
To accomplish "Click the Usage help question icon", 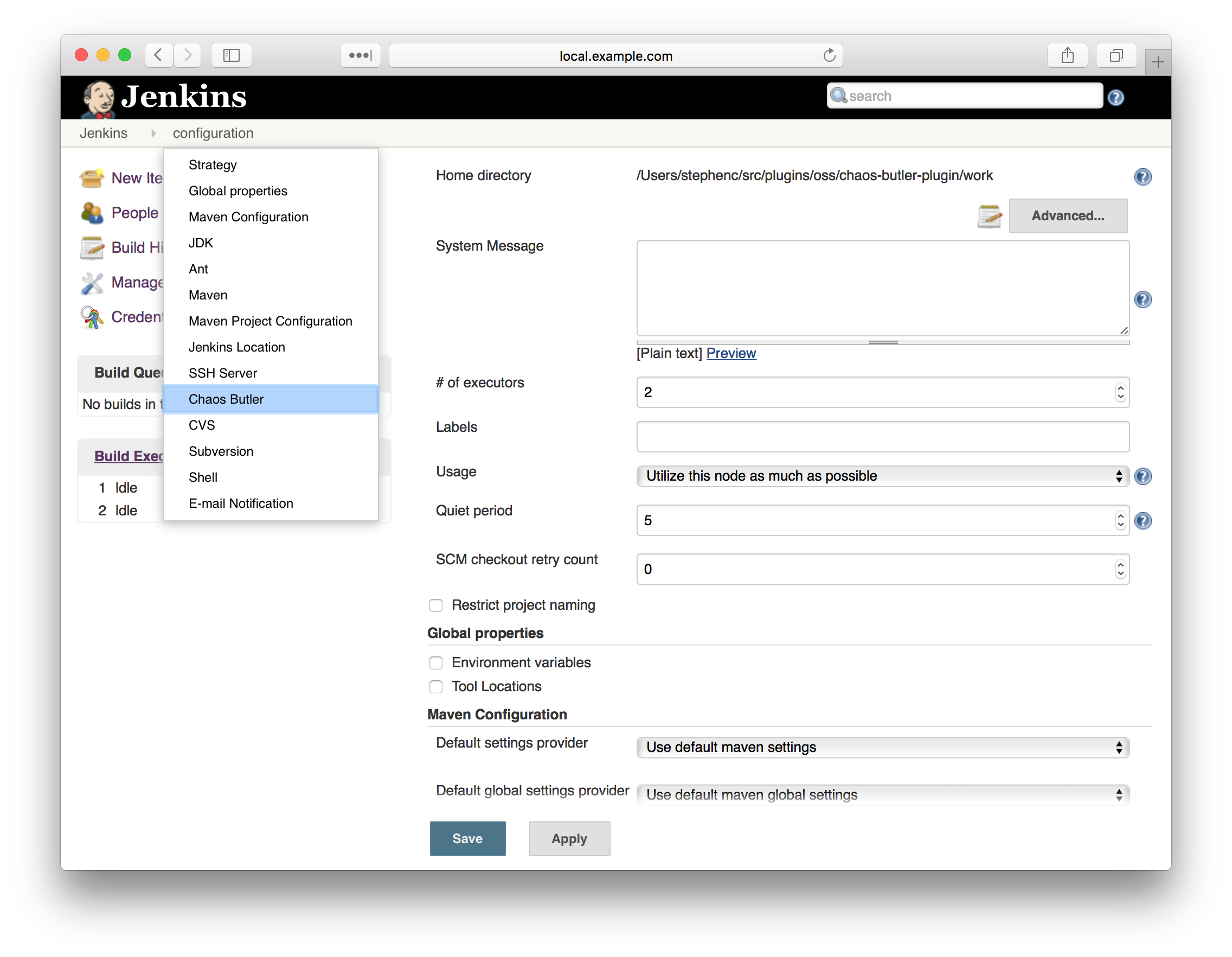I will (x=1143, y=476).
